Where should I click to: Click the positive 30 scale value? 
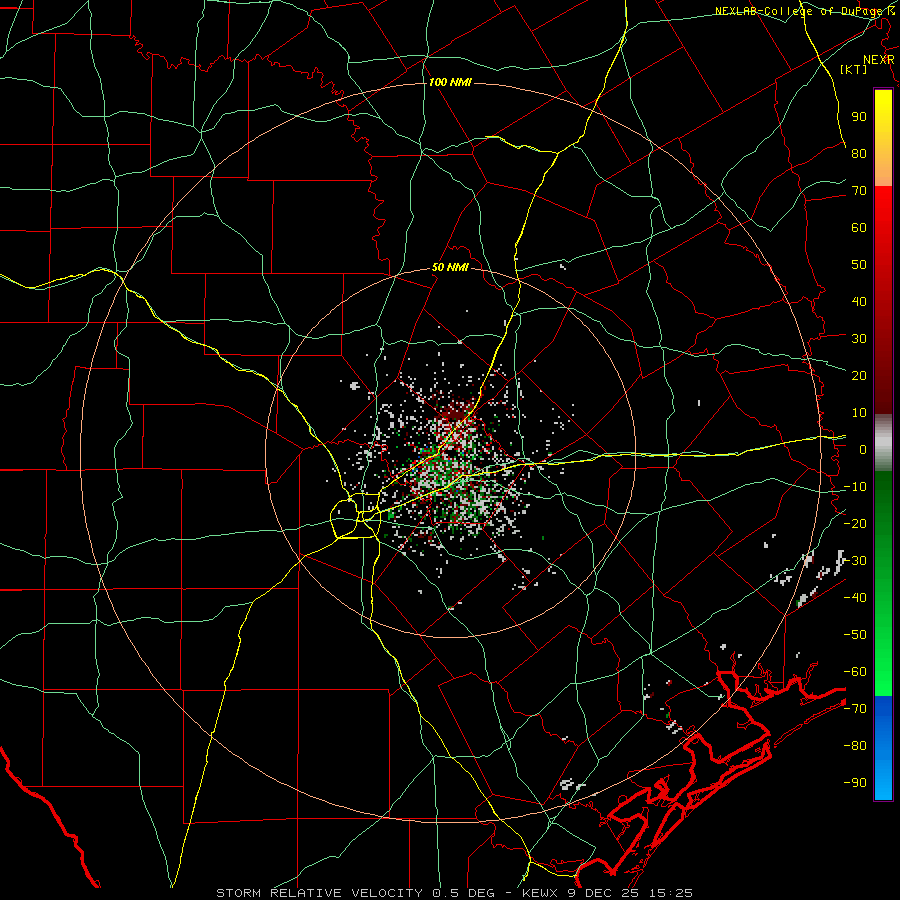tap(859, 339)
